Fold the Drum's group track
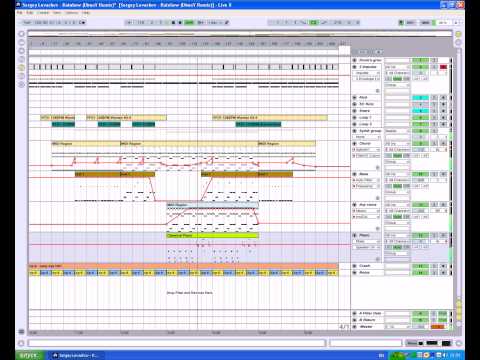This screenshot has width=480, height=360. [355, 60]
